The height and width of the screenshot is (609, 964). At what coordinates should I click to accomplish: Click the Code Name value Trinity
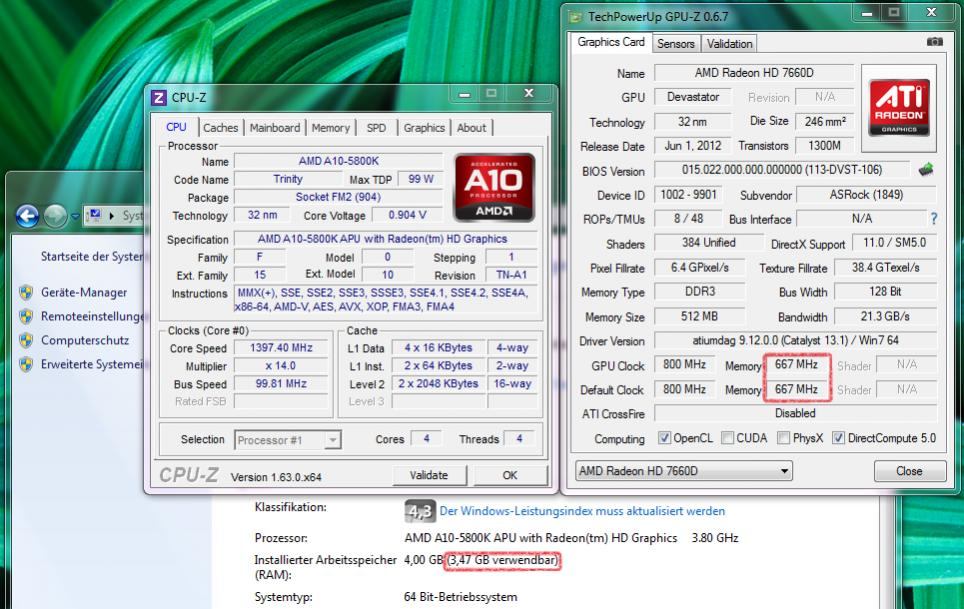(288, 179)
